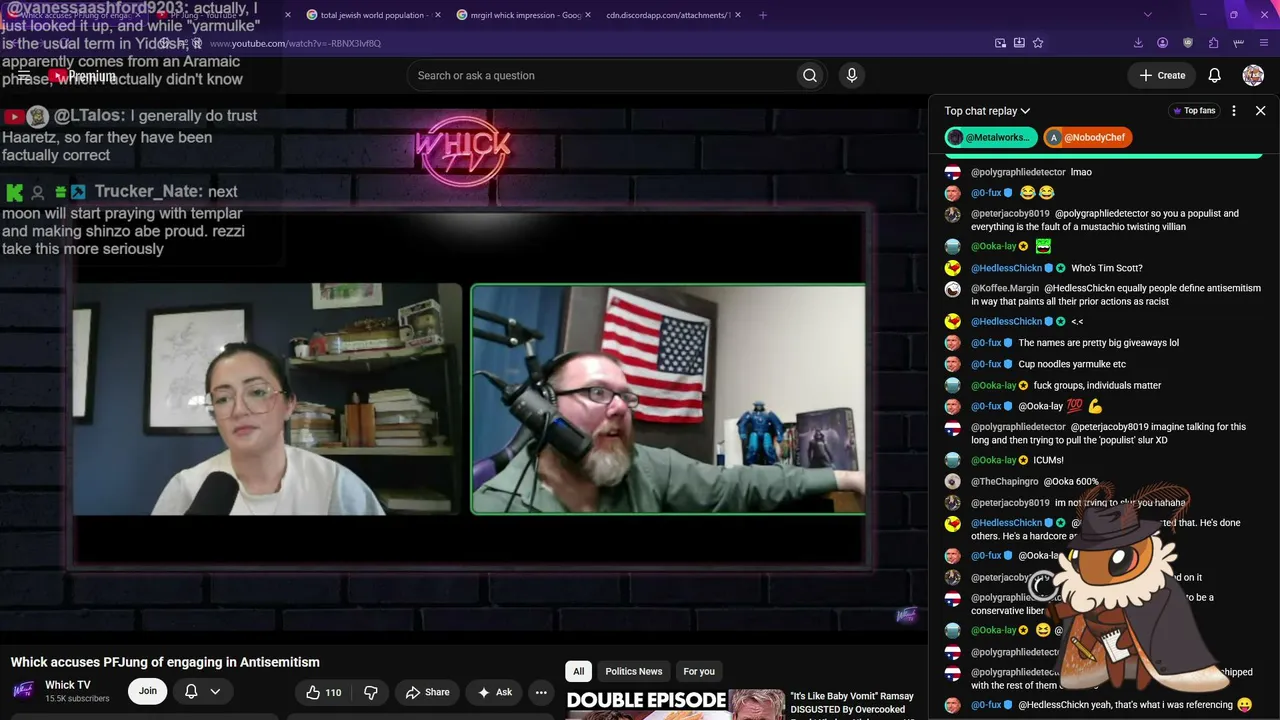The image size is (1280, 720).
Task: Open uBlock shield extension icon
Action: (x=1188, y=43)
